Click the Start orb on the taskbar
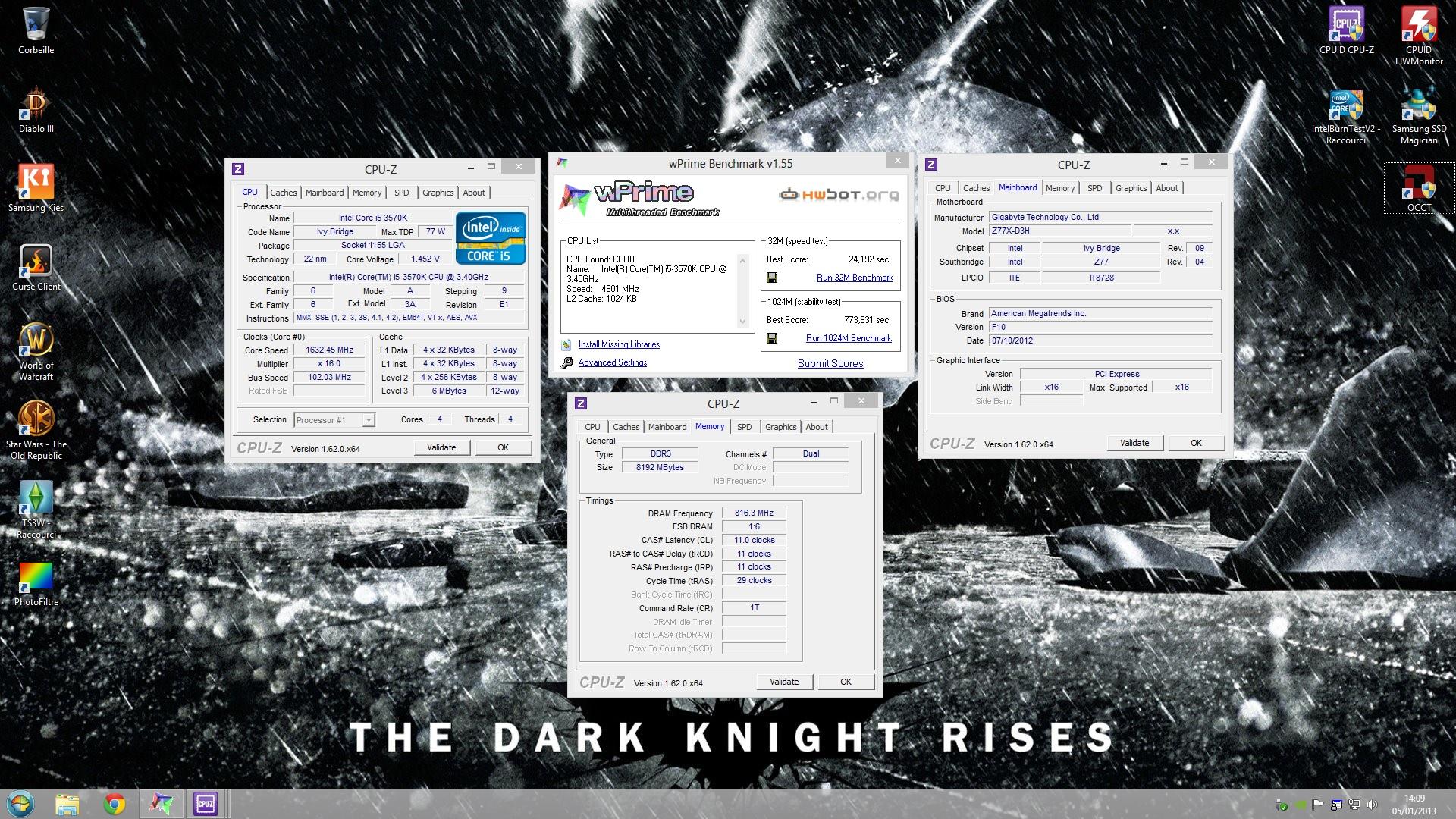This screenshot has height=819, width=1456. tap(20, 803)
